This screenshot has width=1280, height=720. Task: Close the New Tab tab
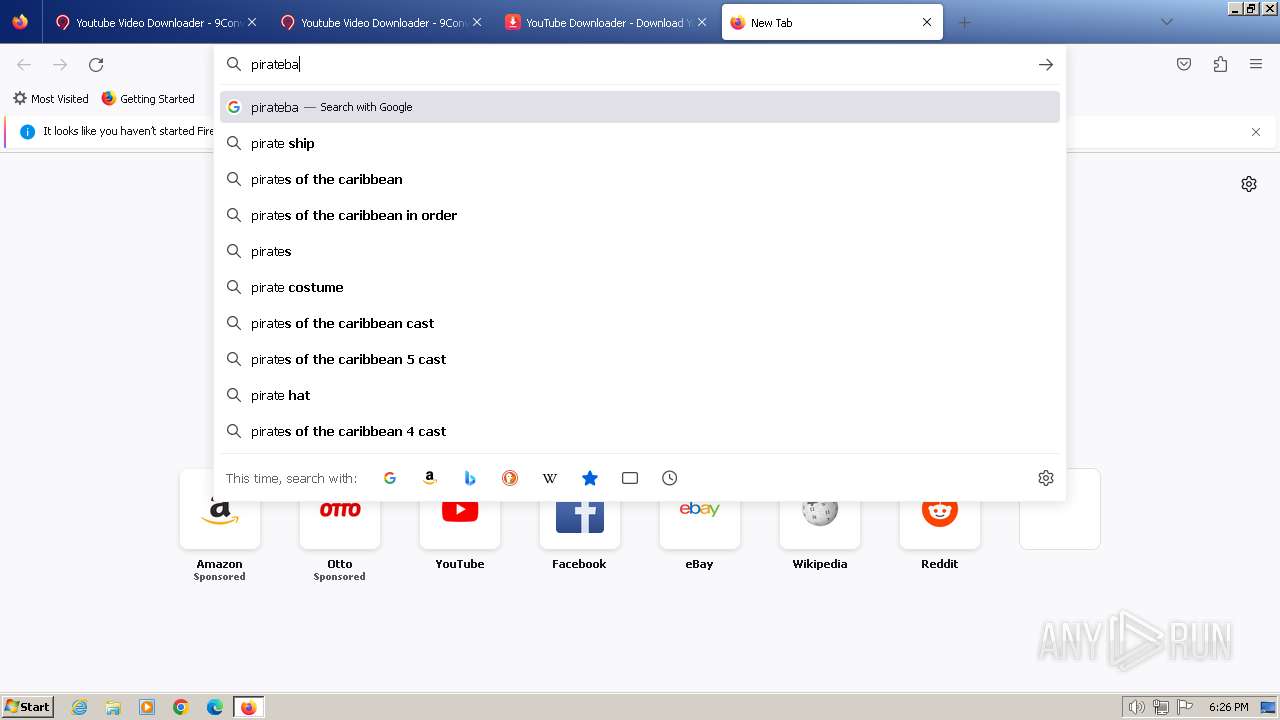[927, 22]
